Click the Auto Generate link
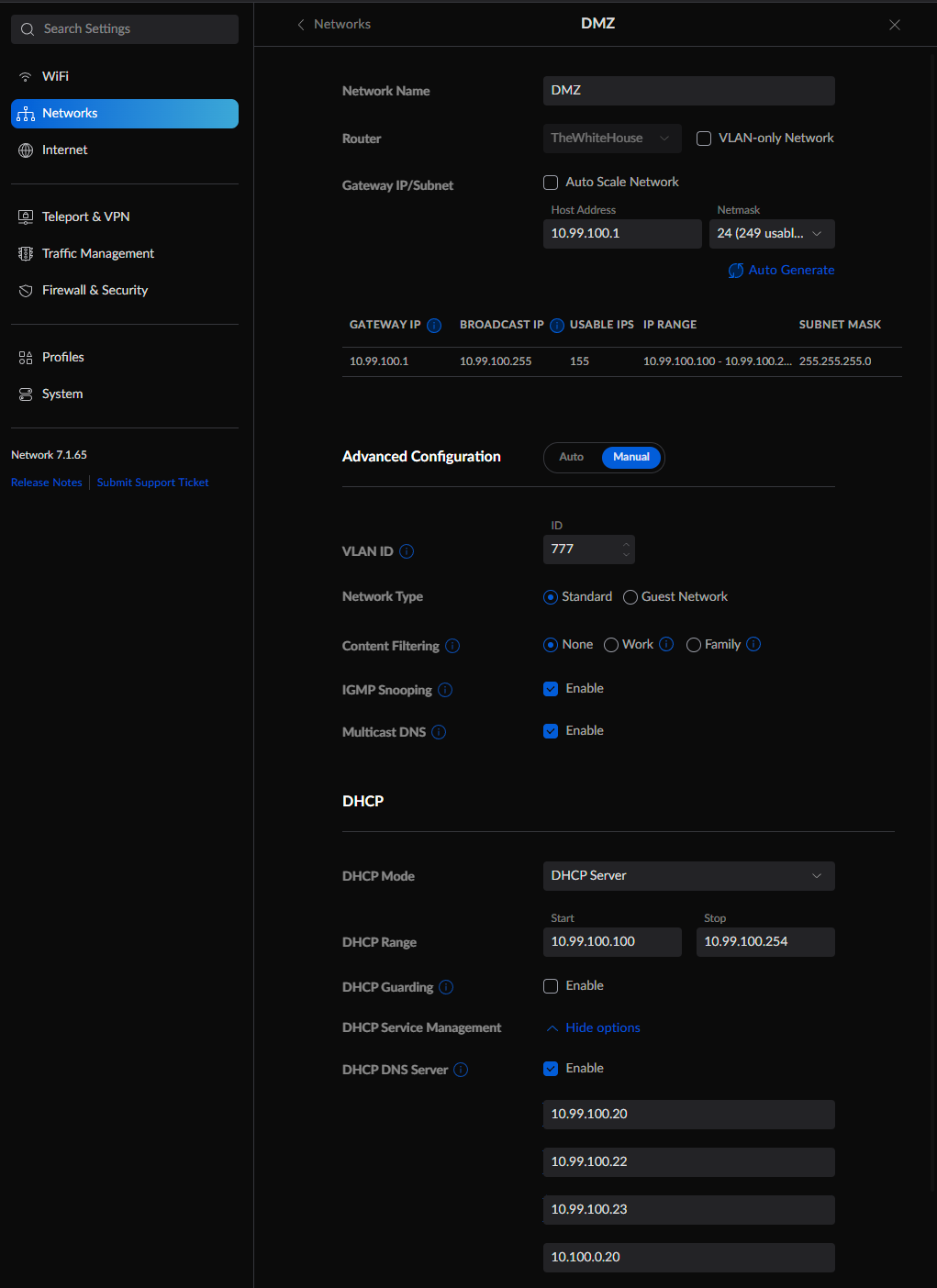 click(x=782, y=271)
